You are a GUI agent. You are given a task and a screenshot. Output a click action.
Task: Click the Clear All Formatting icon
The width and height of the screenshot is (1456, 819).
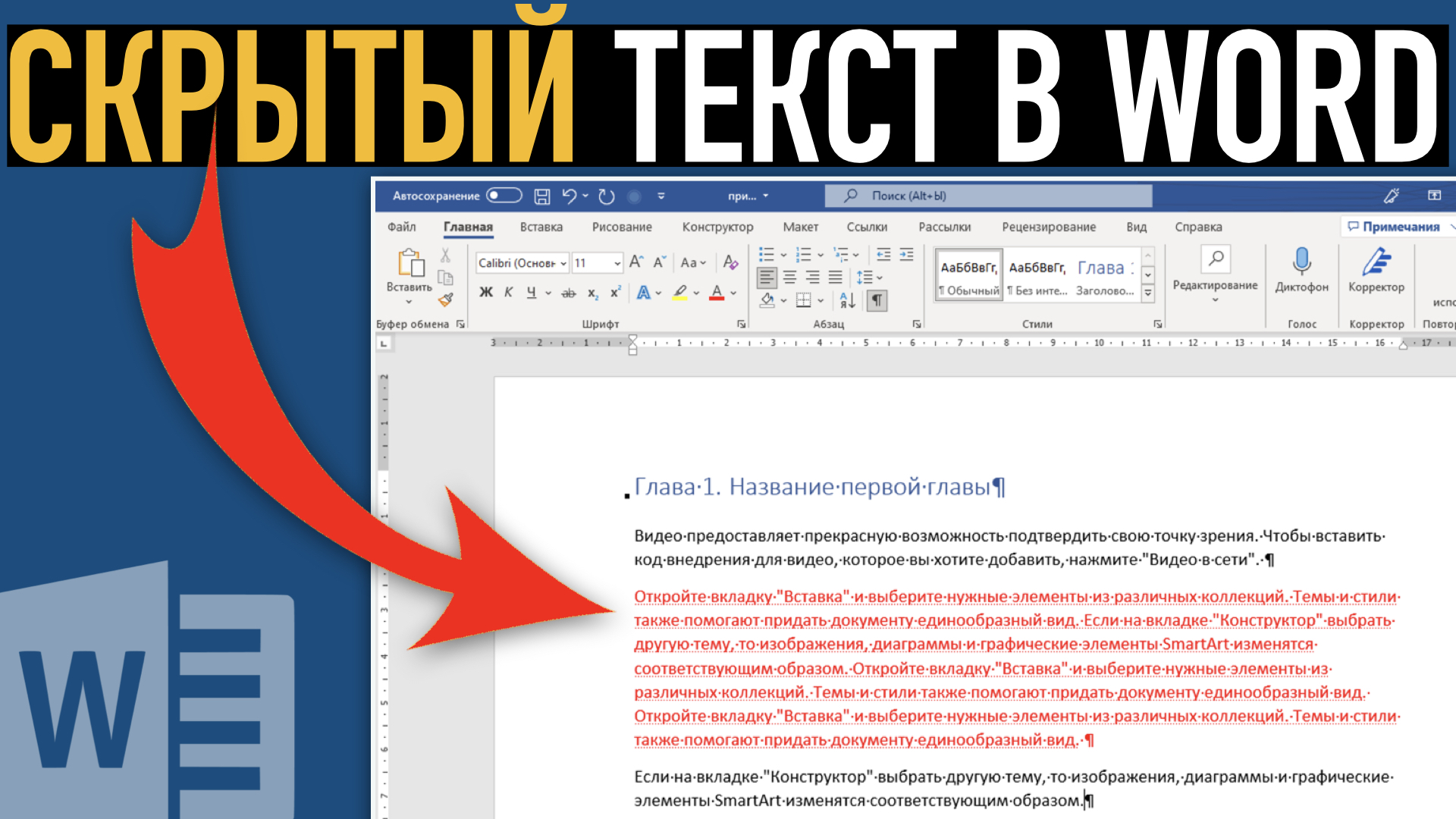[730, 262]
